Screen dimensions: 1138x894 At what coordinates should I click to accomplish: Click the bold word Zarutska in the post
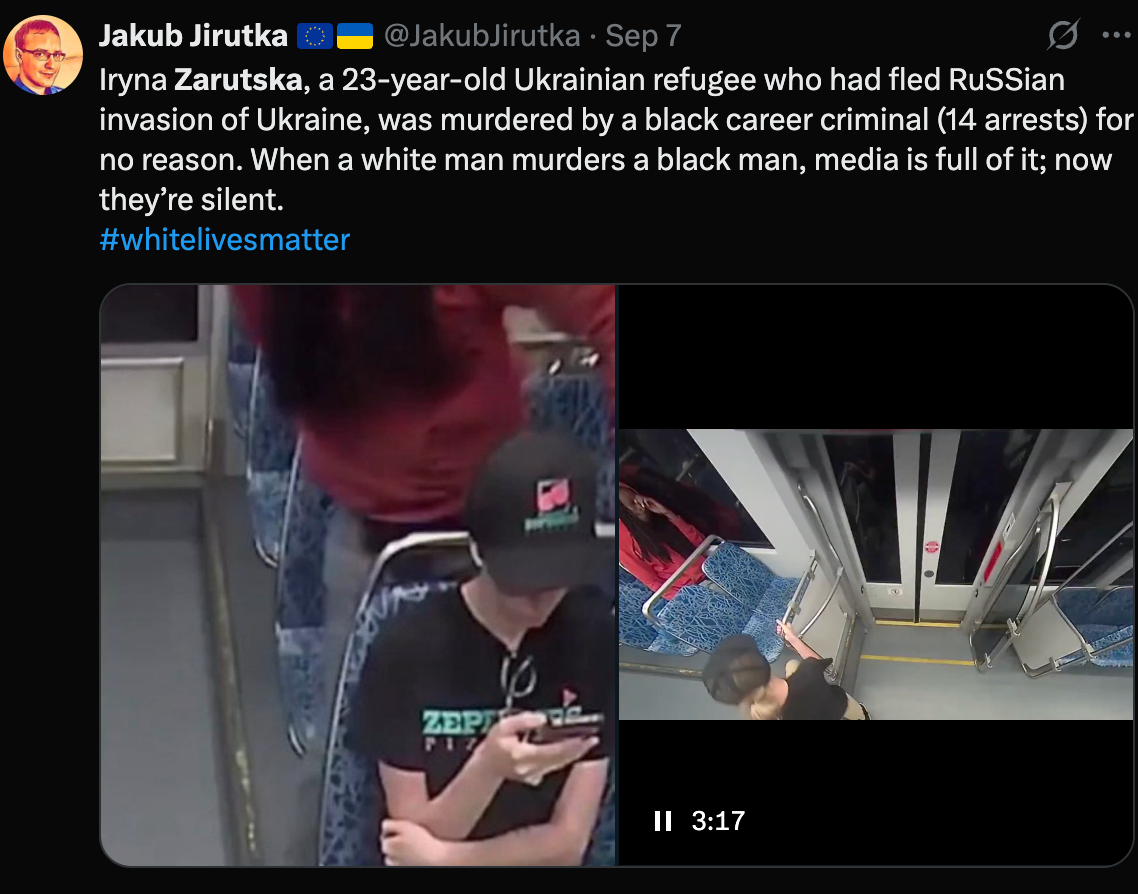(x=238, y=80)
